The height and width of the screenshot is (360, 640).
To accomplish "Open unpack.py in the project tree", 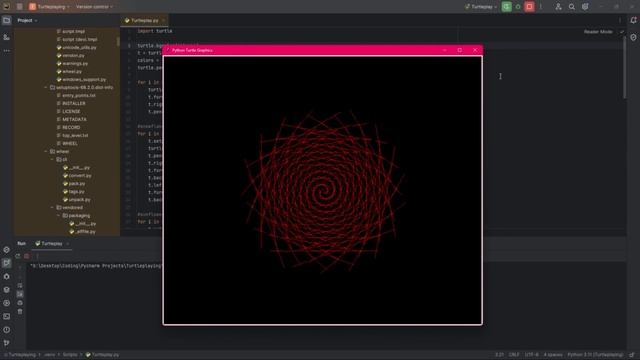I will [x=77, y=200].
